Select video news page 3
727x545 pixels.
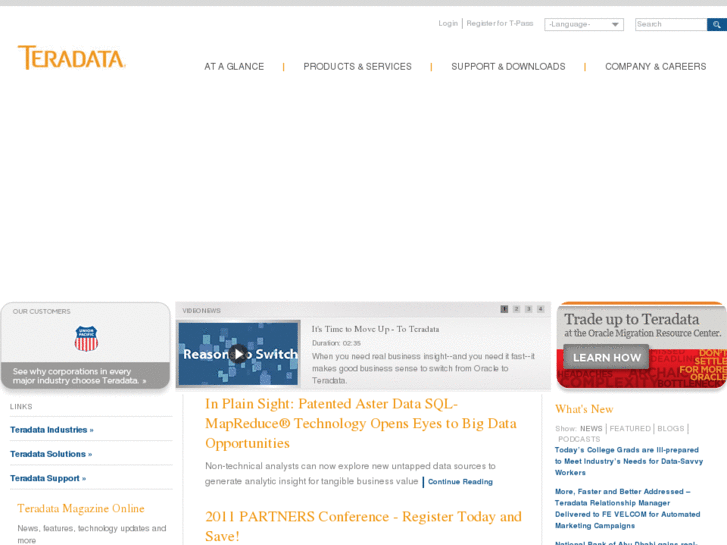point(529,309)
